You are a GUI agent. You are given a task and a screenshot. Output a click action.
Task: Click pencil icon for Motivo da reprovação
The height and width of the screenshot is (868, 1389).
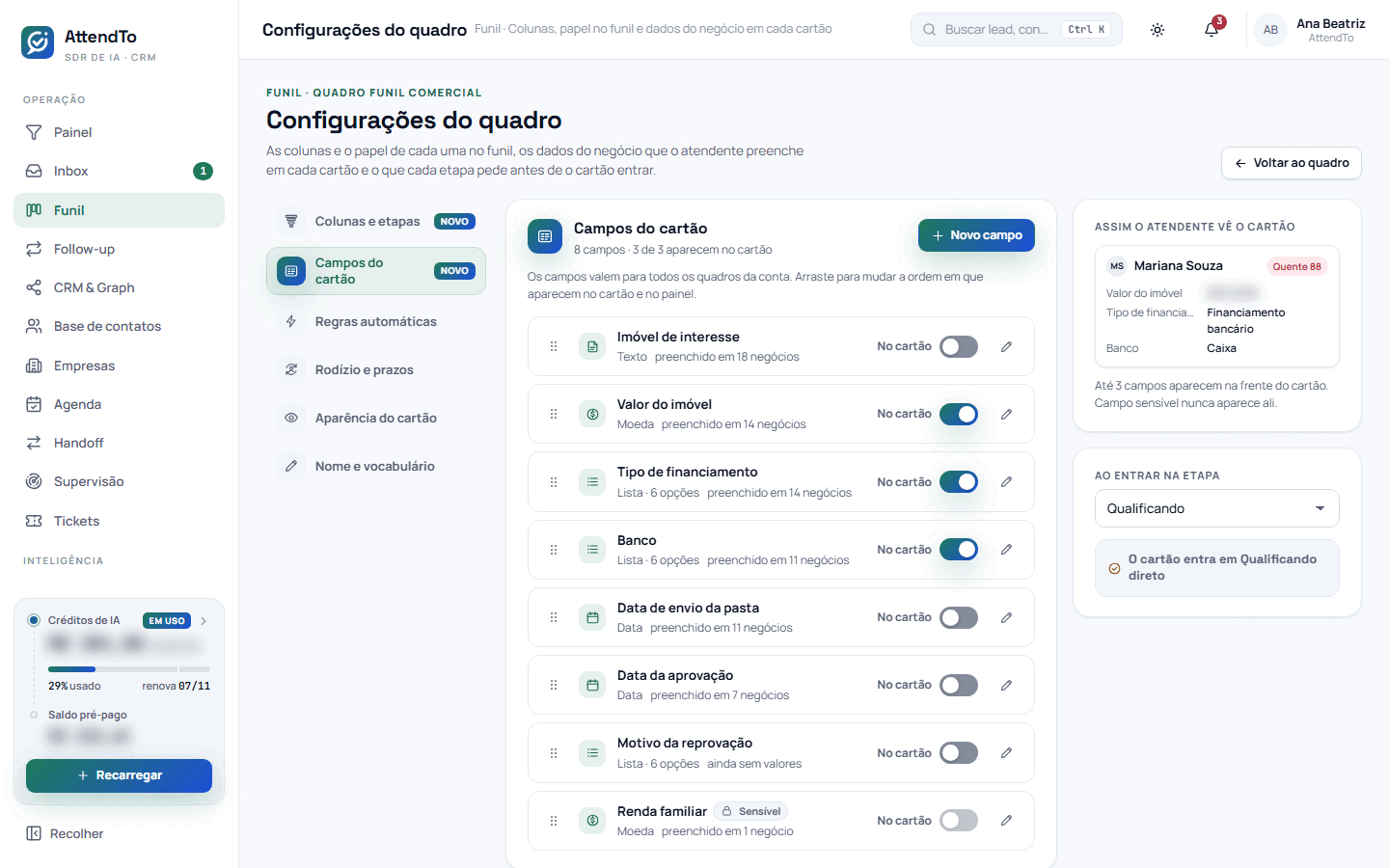click(x=1006, y=753)
